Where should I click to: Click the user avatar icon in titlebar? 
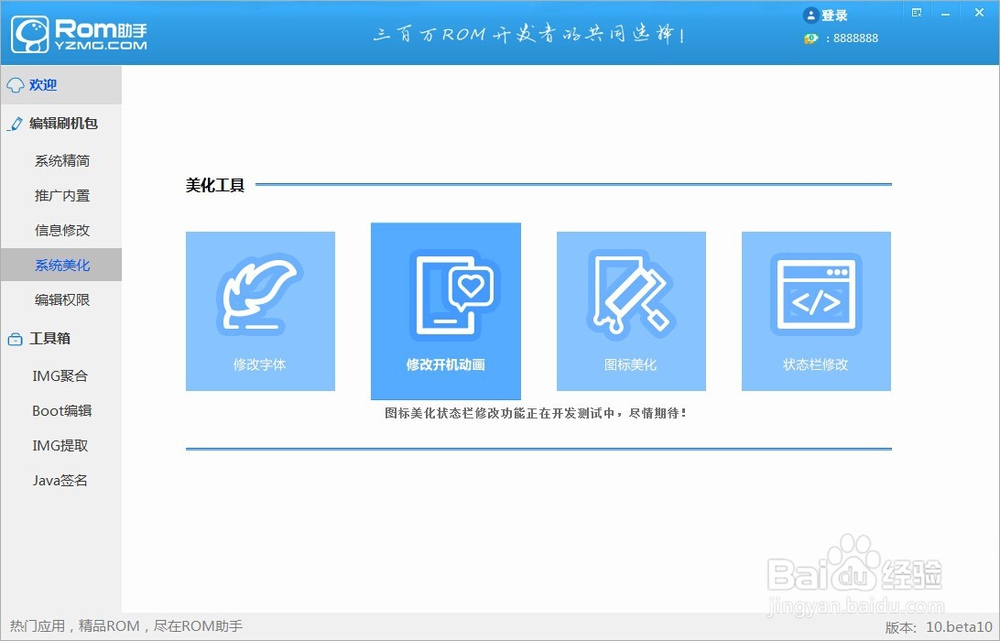coord(809,14)
